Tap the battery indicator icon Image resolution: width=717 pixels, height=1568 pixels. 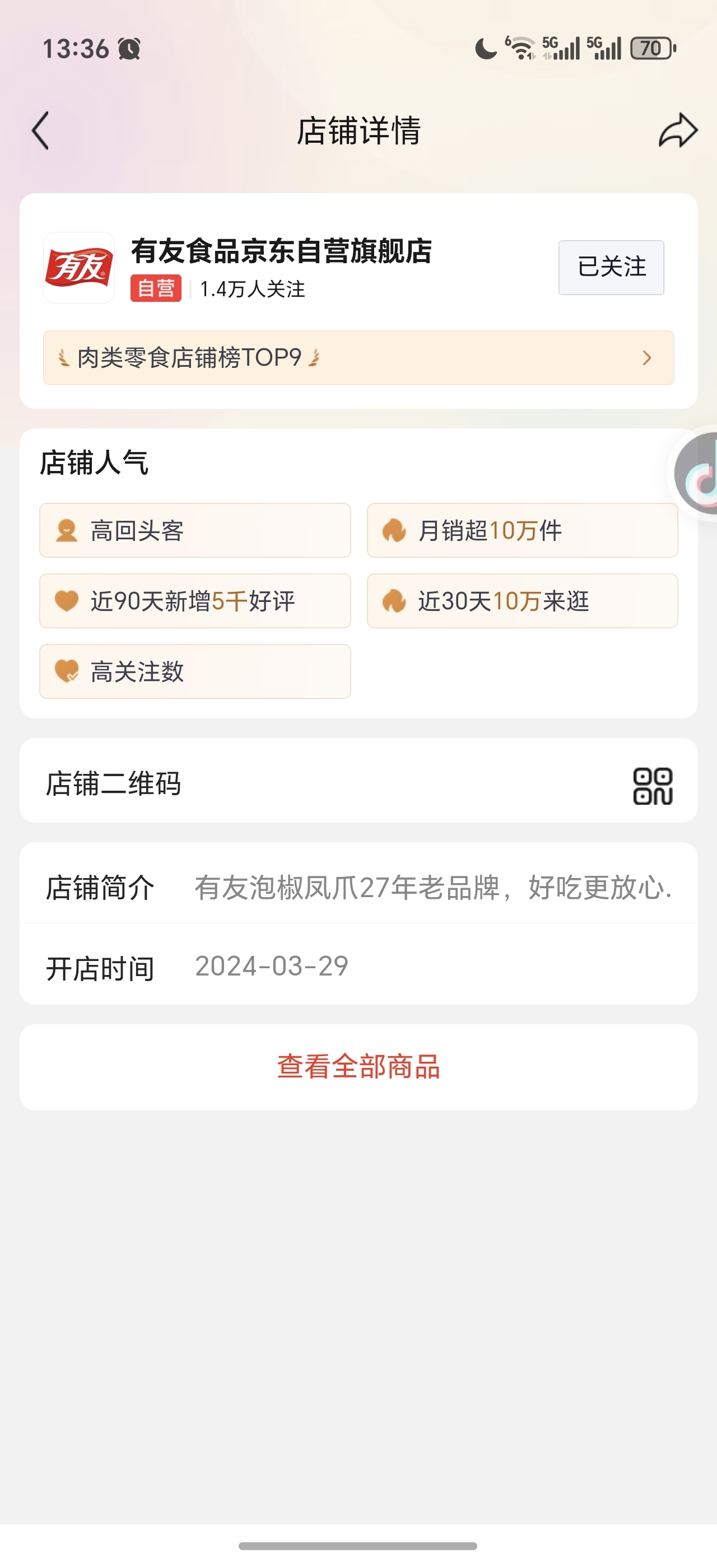653,48
